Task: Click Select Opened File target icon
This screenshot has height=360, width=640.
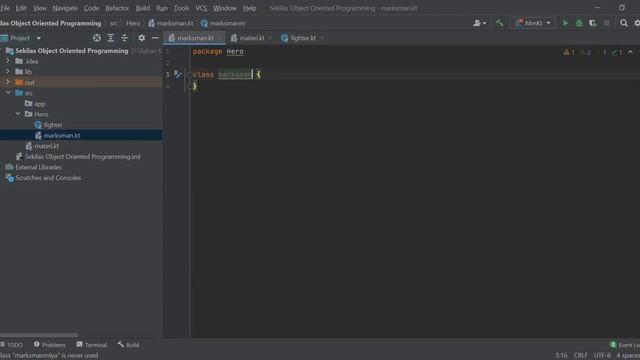Action: click(x=97, y=38)
